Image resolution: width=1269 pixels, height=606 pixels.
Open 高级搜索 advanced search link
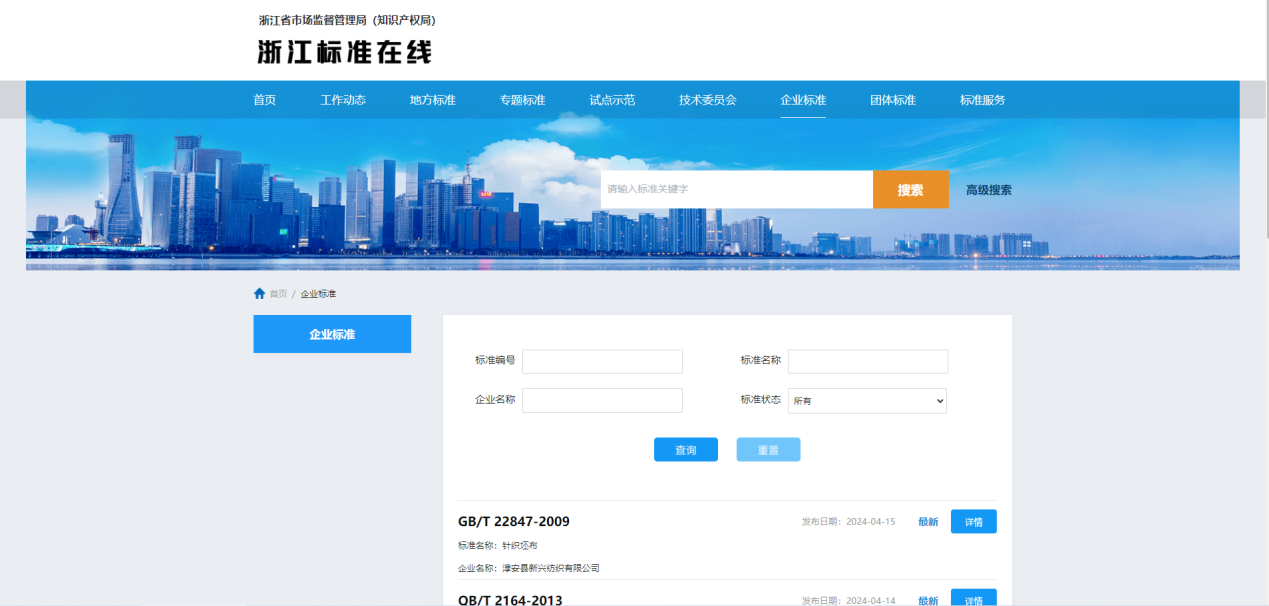989,190
